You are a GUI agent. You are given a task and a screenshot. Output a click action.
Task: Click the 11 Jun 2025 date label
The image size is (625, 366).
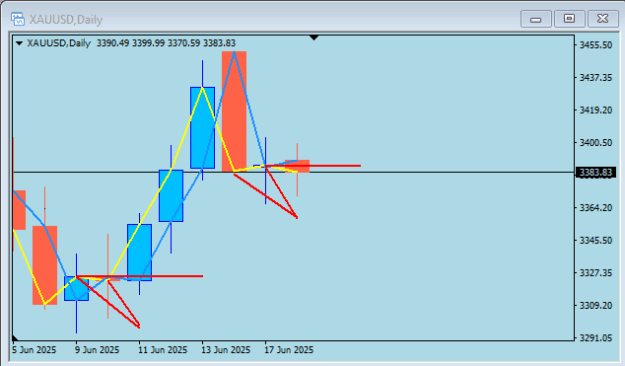point(163,350)
